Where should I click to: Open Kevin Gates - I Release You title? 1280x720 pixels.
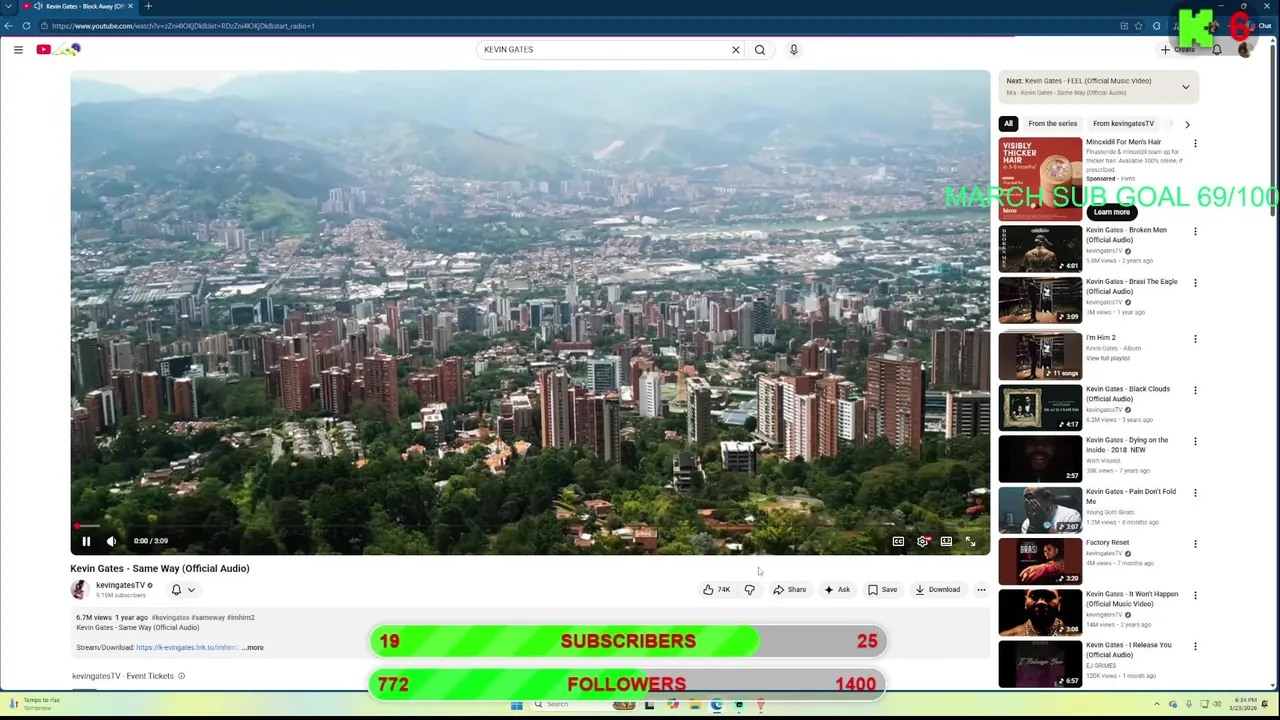coord(1128,650)
